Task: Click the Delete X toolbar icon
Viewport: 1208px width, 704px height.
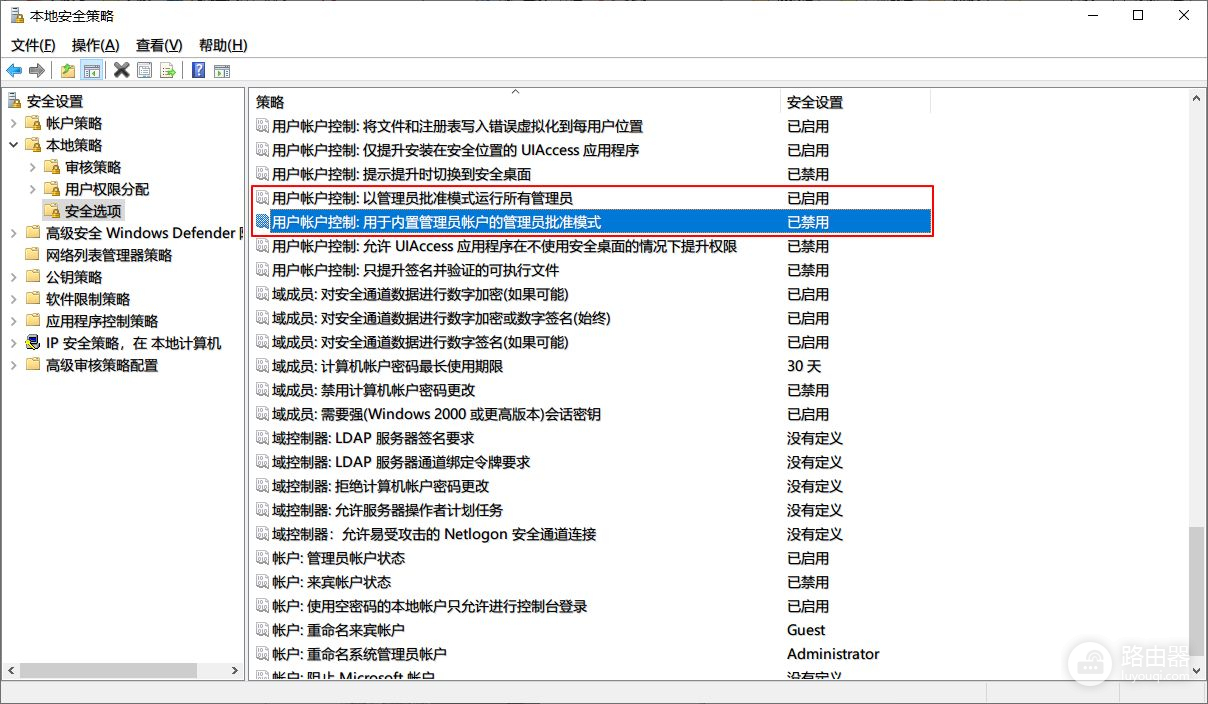Action: pos(121,70)
